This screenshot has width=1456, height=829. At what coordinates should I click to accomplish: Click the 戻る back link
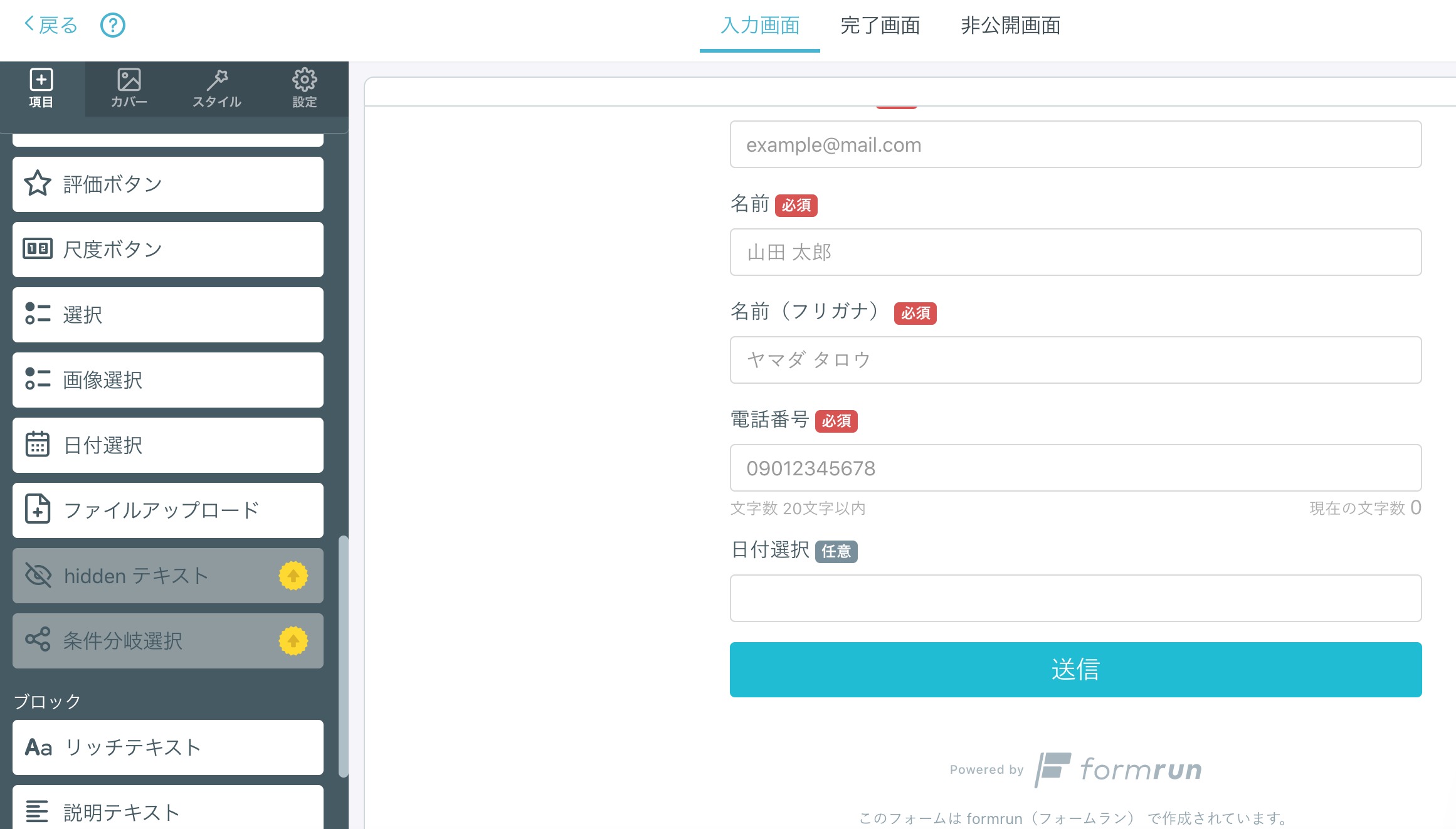click(51, 25)
